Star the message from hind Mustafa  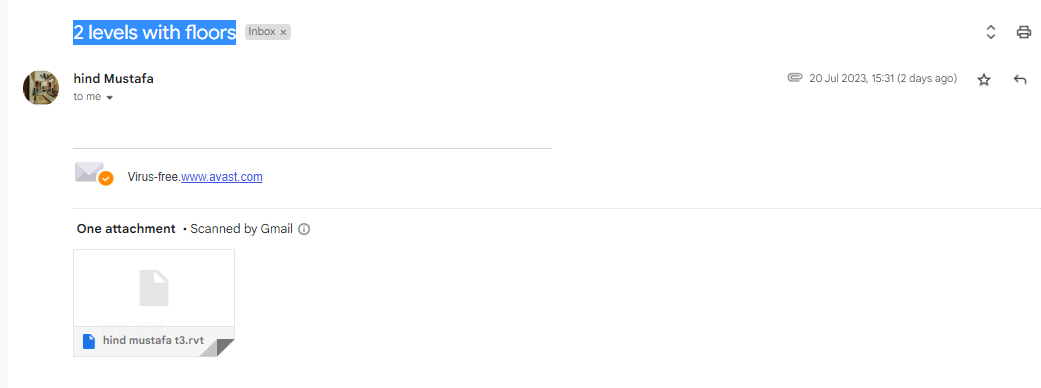click(x=984, y=80)
